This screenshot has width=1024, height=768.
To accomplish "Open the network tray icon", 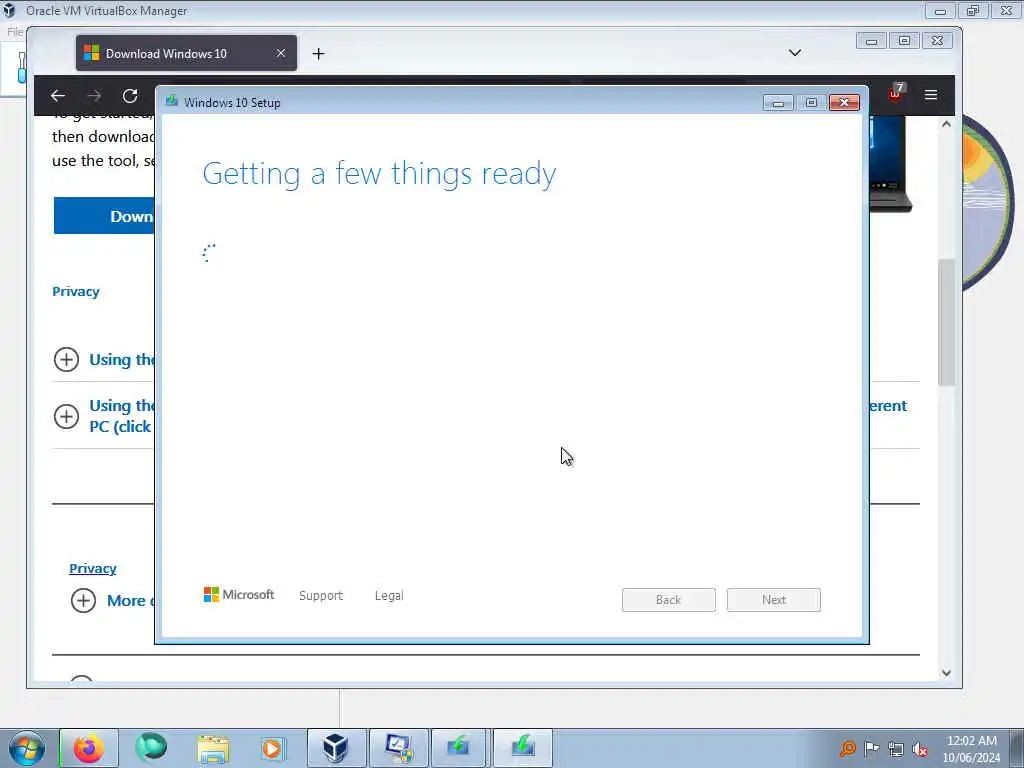I will pyautogui.click(x=896, y=749).
